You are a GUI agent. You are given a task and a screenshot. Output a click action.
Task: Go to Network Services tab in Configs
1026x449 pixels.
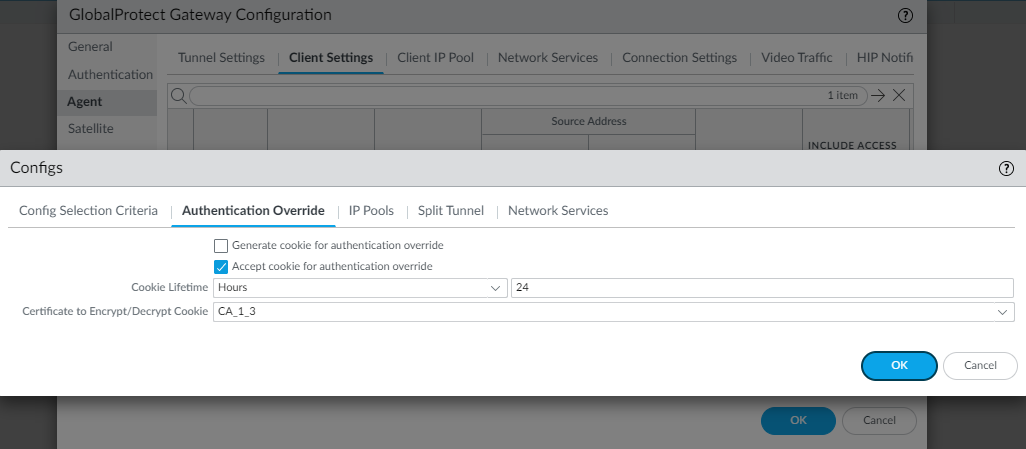pyautogui.click(x=558, y=211)
